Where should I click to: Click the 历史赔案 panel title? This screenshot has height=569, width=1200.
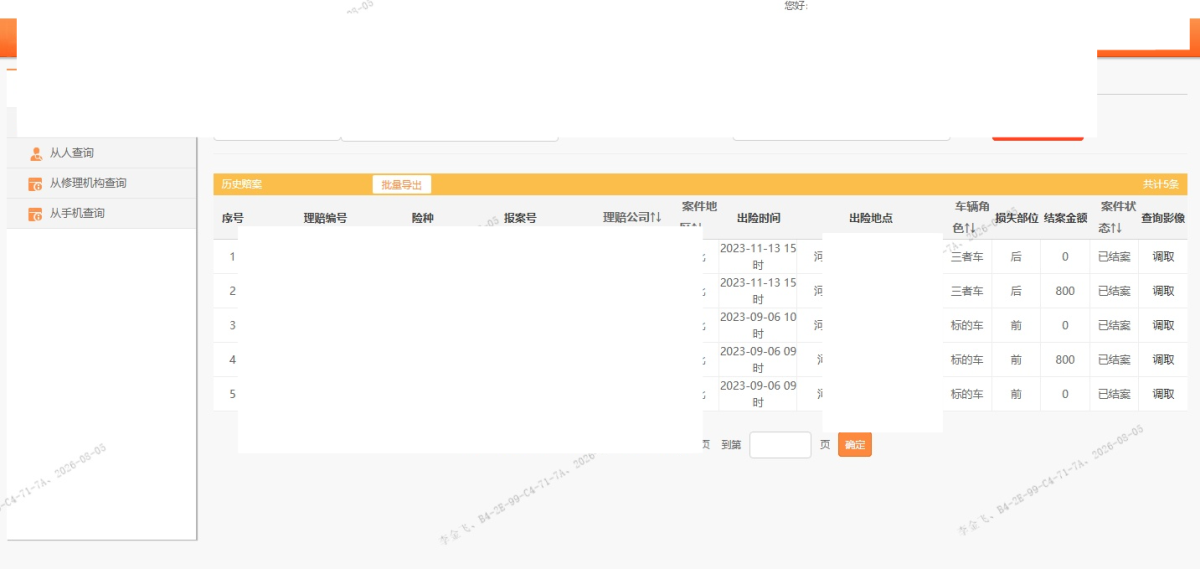click(x=241, y=185)
